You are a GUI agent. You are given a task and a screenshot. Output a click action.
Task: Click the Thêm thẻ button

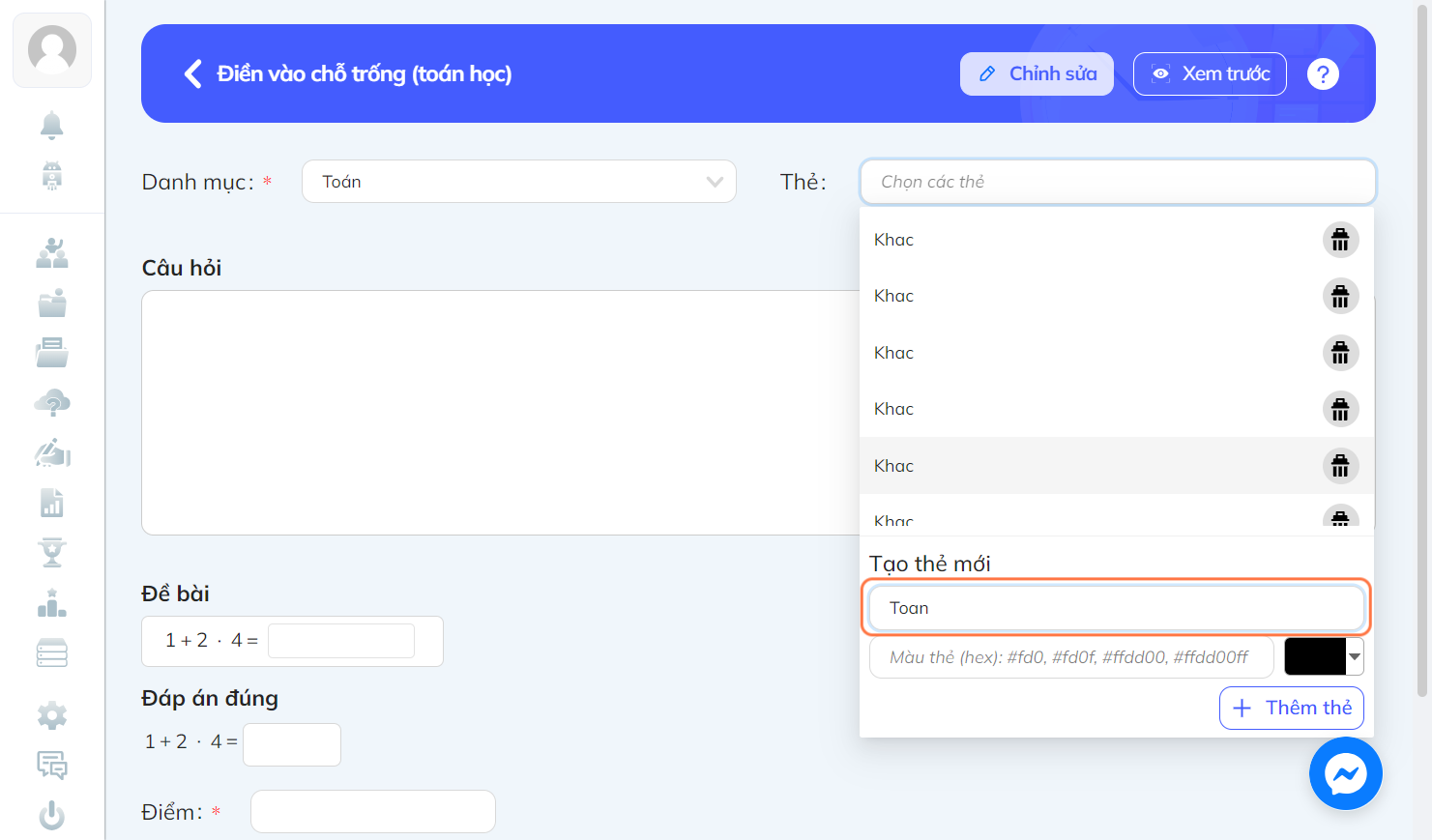1292,708
